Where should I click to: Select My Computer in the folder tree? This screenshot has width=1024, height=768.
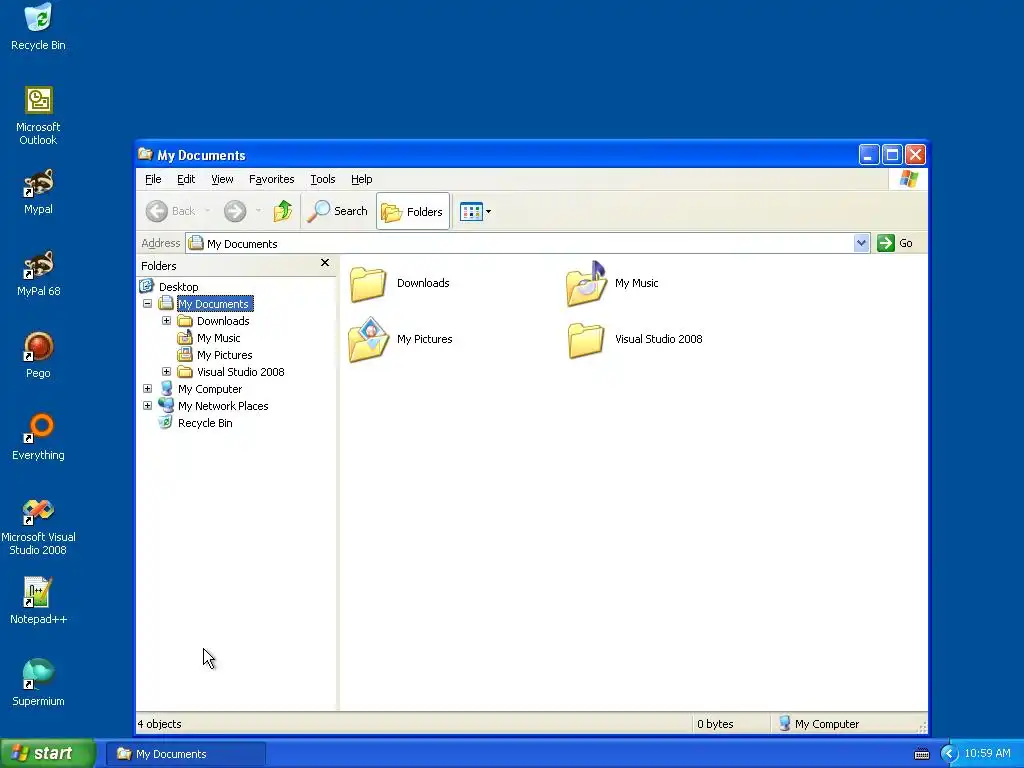pyautogui.click(x=210, y=389)
